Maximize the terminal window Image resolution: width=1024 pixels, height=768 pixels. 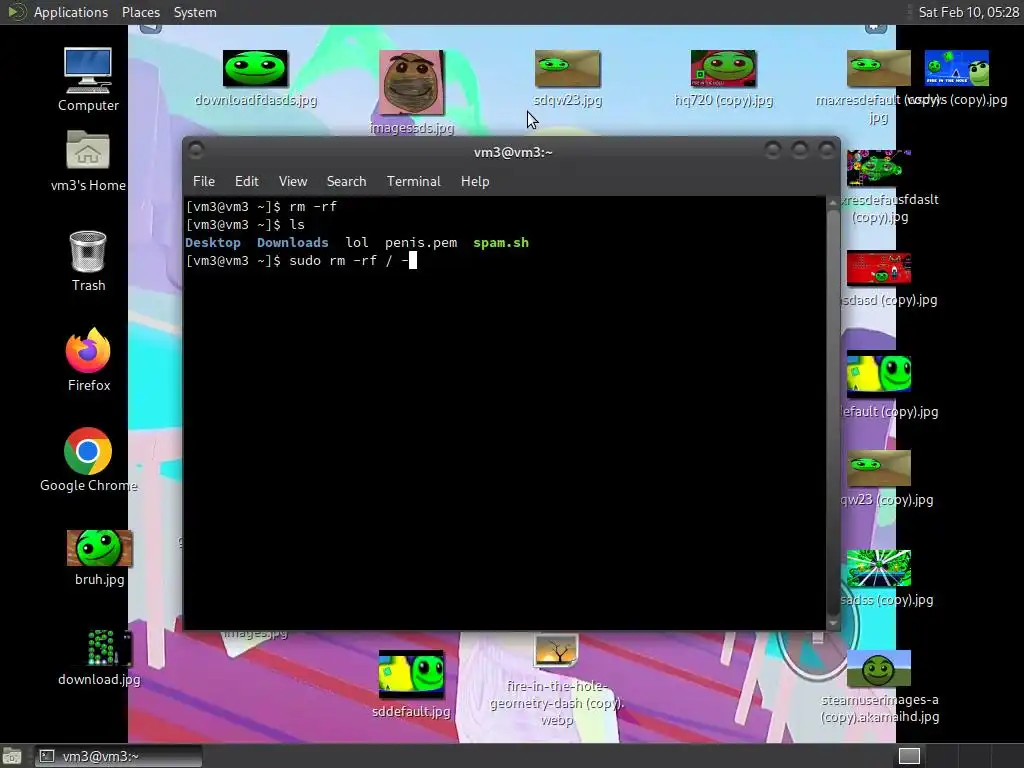800,150
